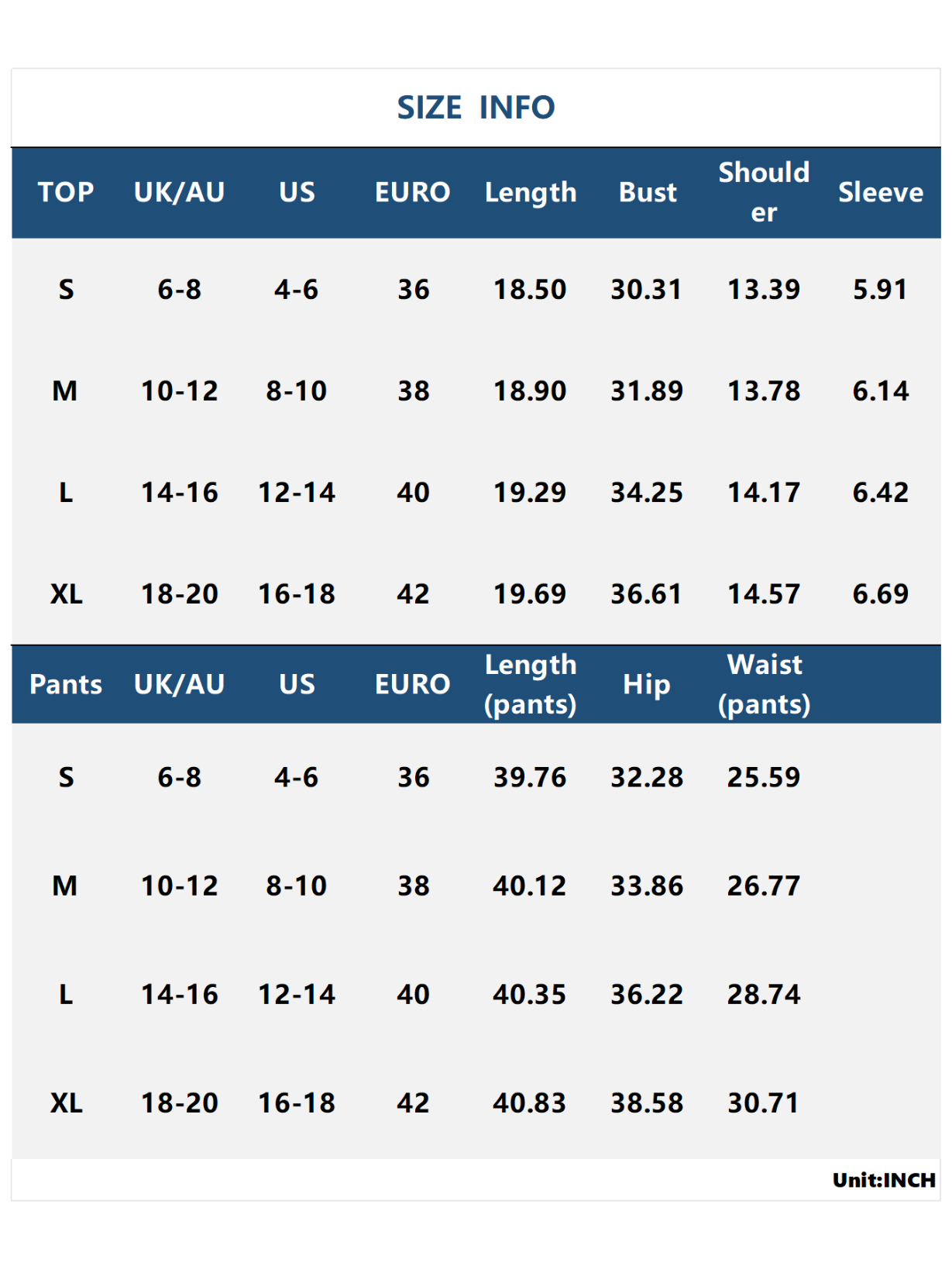Click the Bust column header
This screenshot has height=1269, width=952.
coord(648,192)
